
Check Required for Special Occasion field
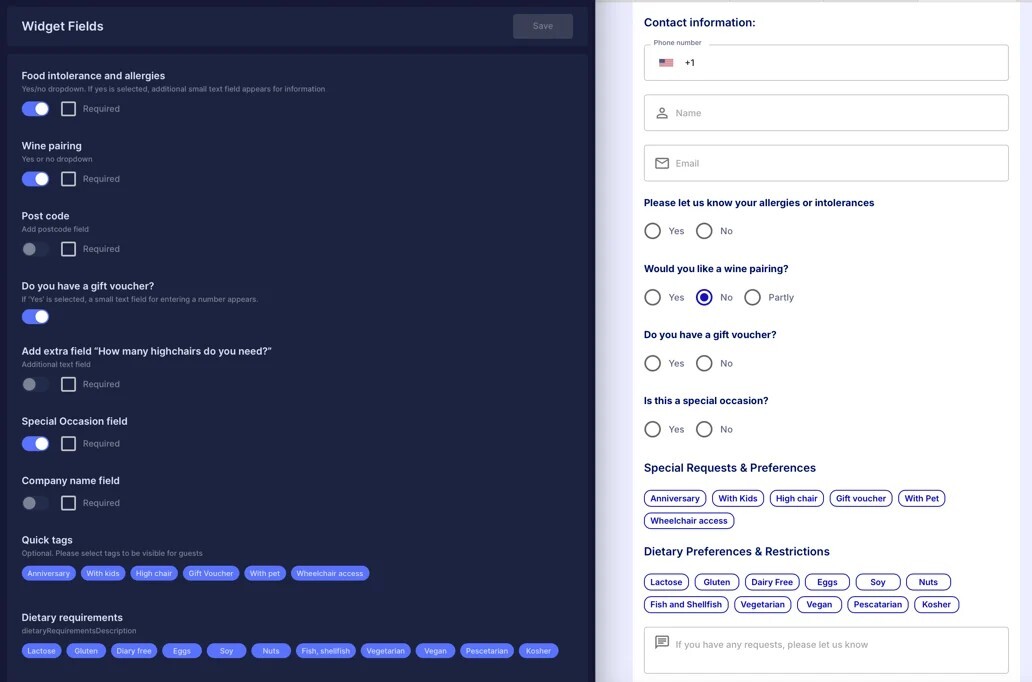coord(67,443)
